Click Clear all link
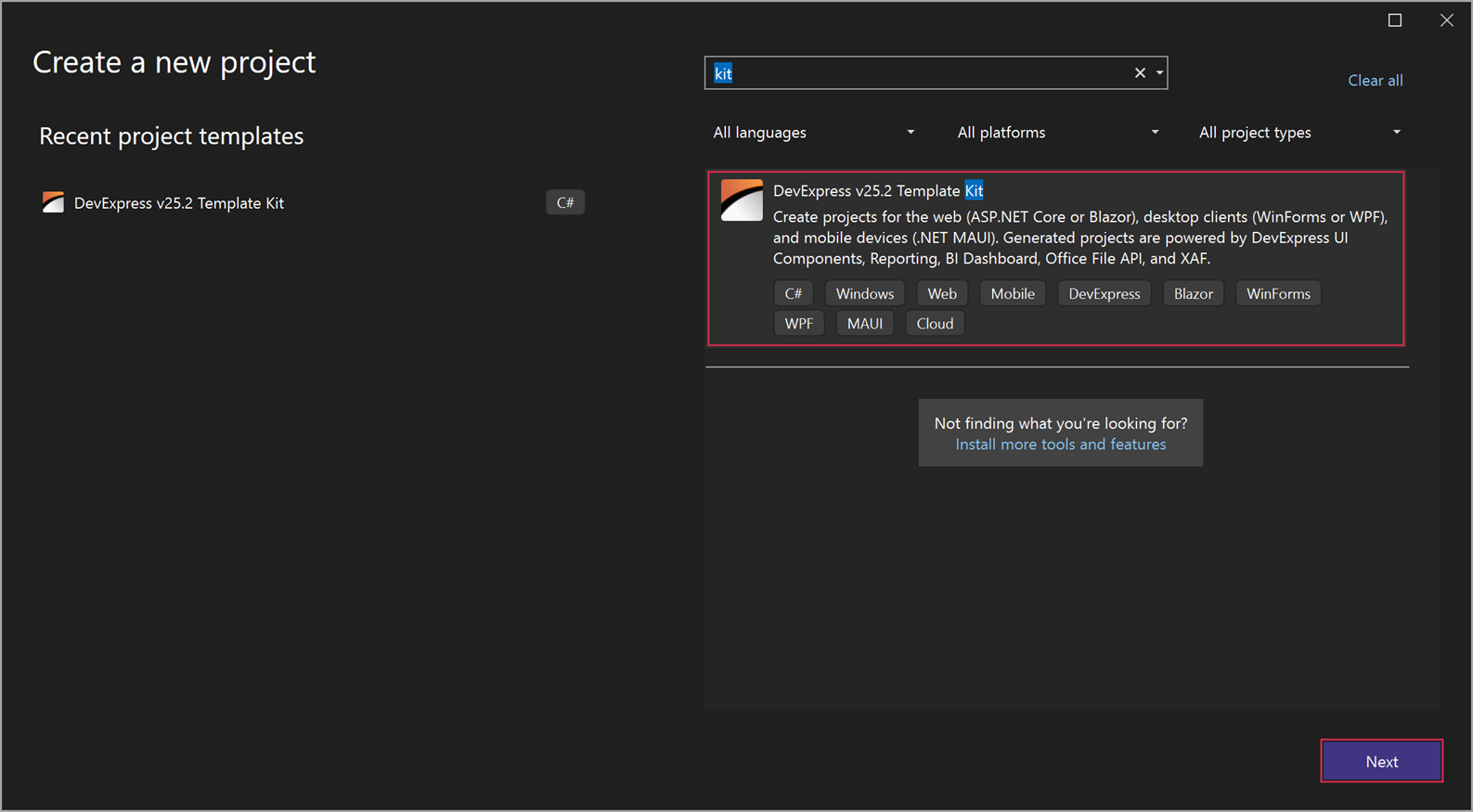Image resolution: width=1473 pixels, height=812 pixels. tap(1375, 81)
